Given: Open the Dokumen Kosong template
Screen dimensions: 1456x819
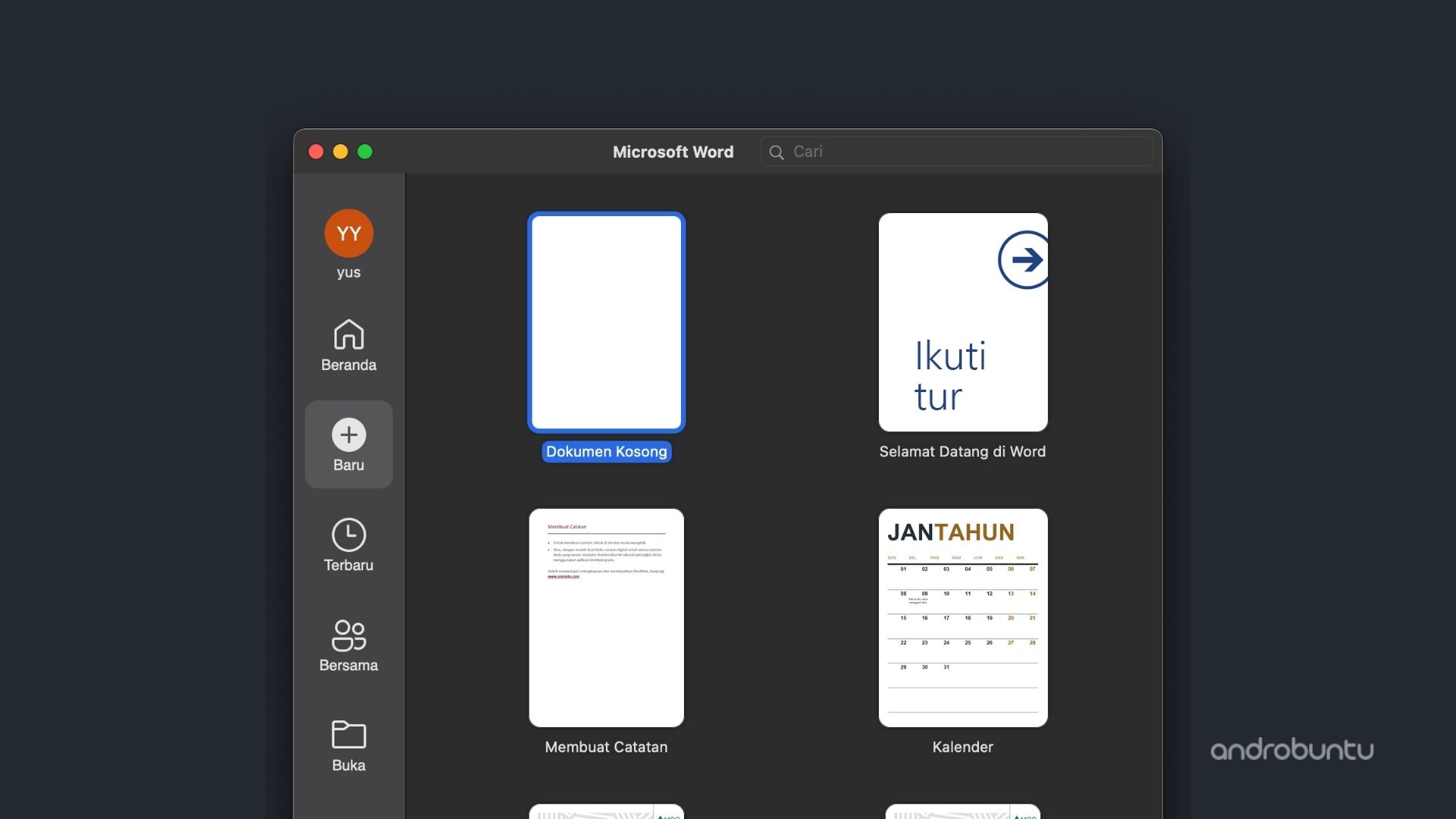Looking at the screenshot, I should [x=606, y=323].
